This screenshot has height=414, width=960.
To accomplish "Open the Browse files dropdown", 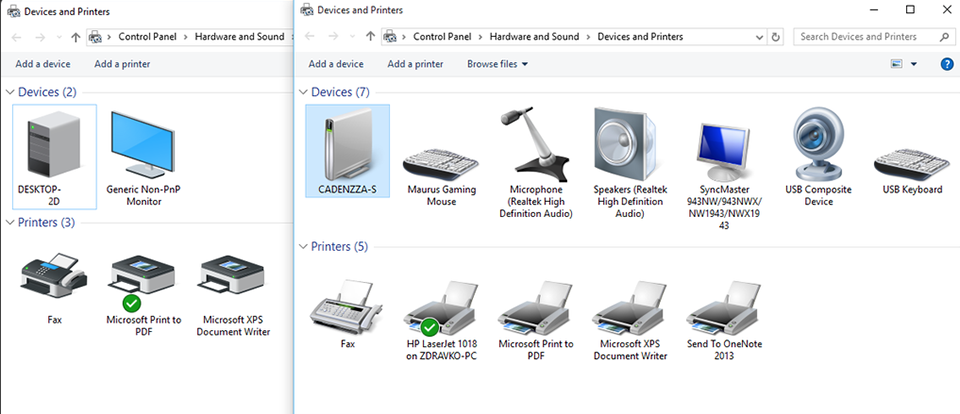I will (497, 64).
